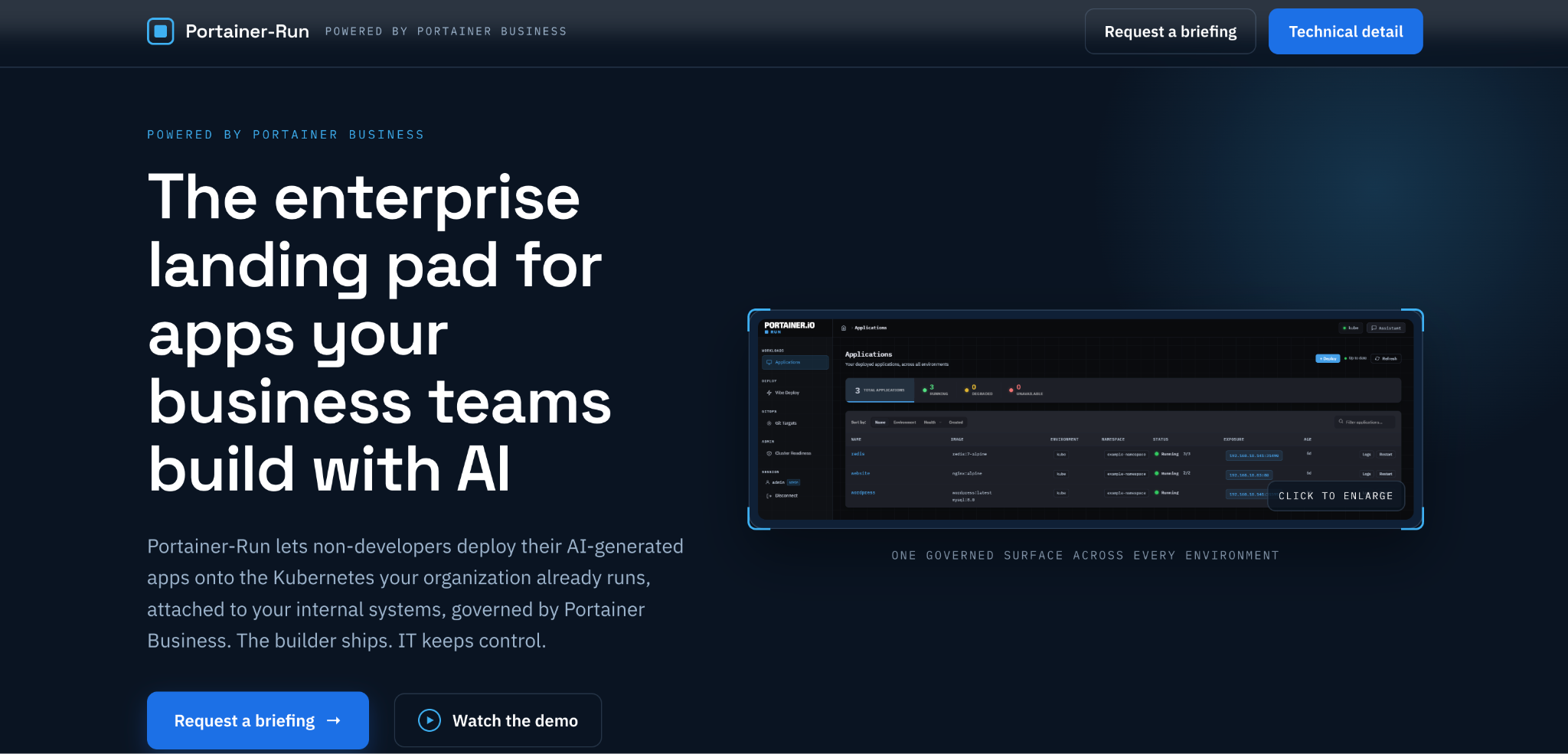This screenshot has width=1568, height=754.
Task: Click the caption 'ONE GOVERNED SURFACE ACROSS EVERY ENVIRONMENT'
Action: (1085, 556)
